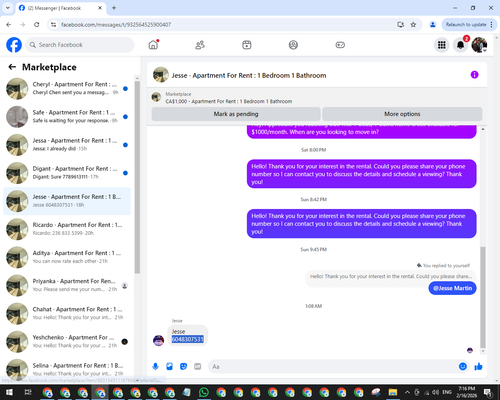This screenshot has width=500, height=400.
Task: Focus the Search Facebook field
Action: pos(80,45)
